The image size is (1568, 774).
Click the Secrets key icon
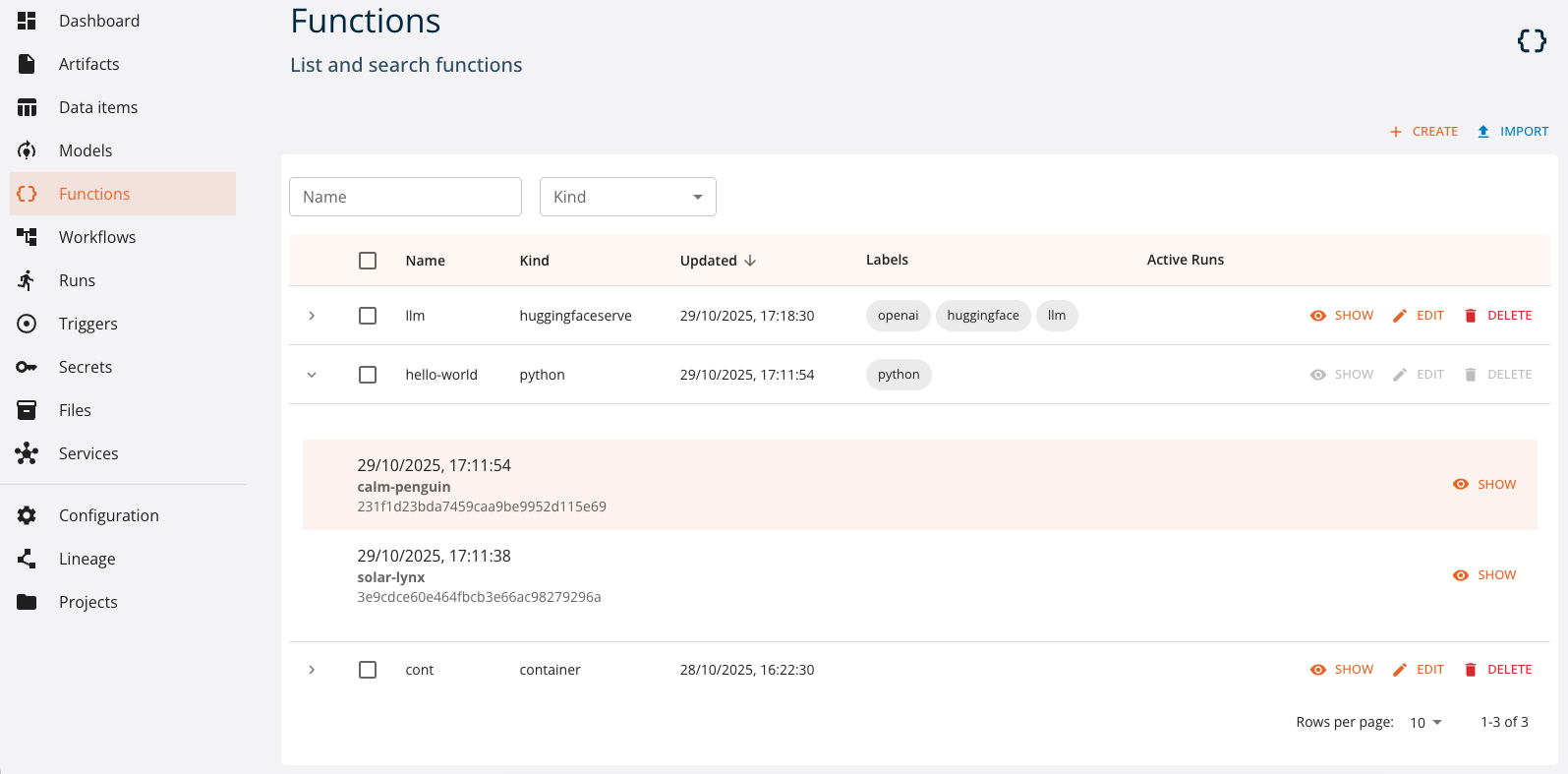coord(27,367)
